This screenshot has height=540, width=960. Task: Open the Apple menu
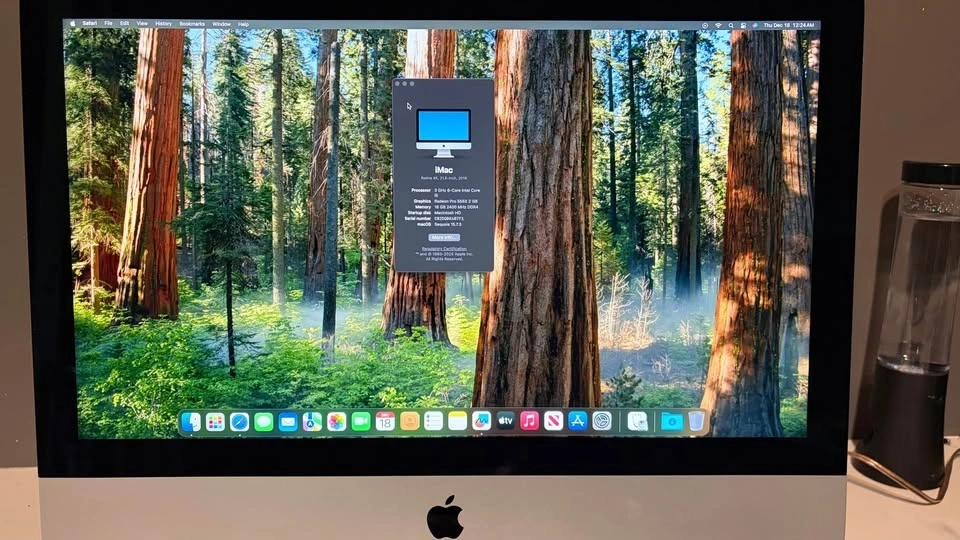coord(72,23)
